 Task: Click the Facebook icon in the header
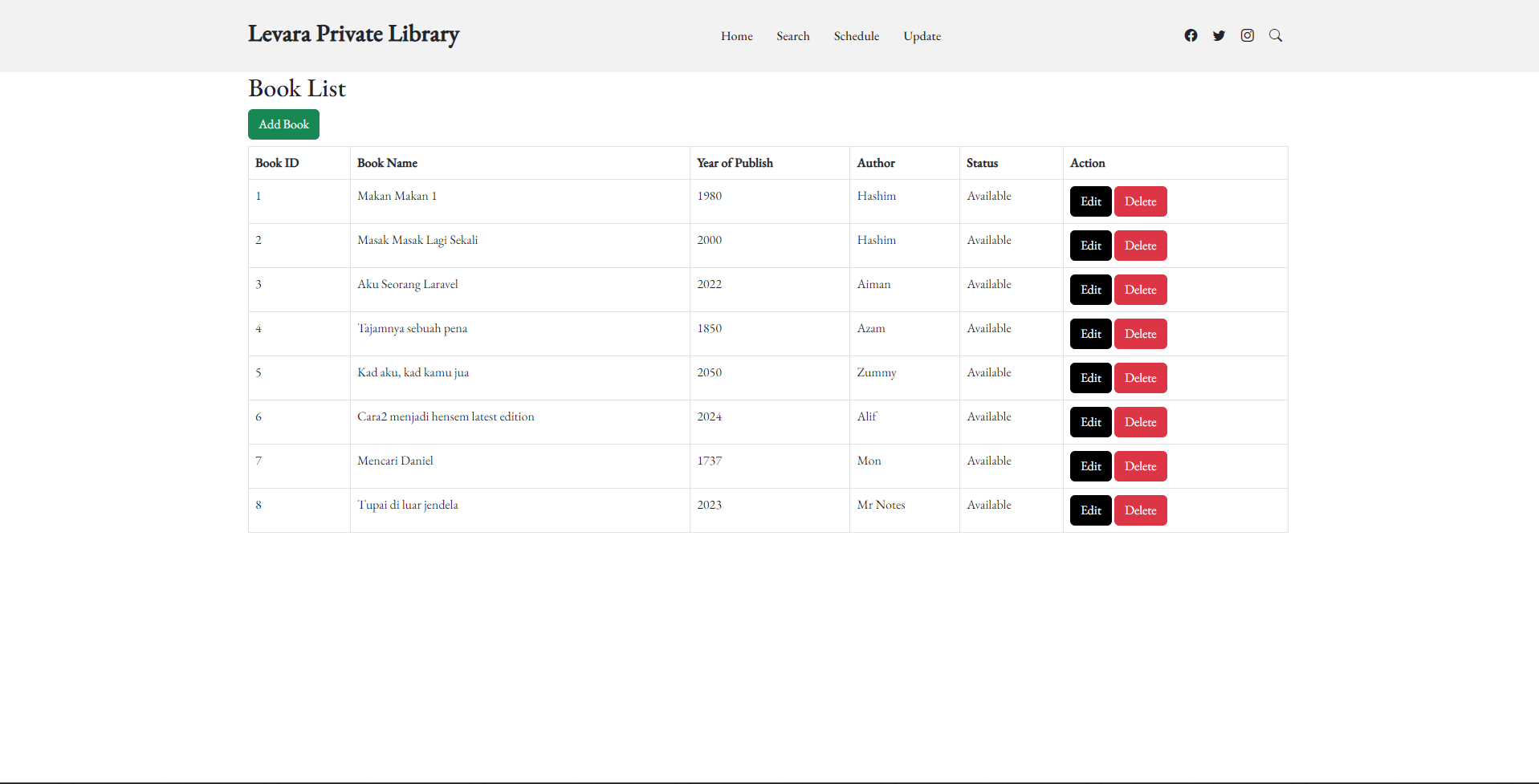click(1191, 35)
